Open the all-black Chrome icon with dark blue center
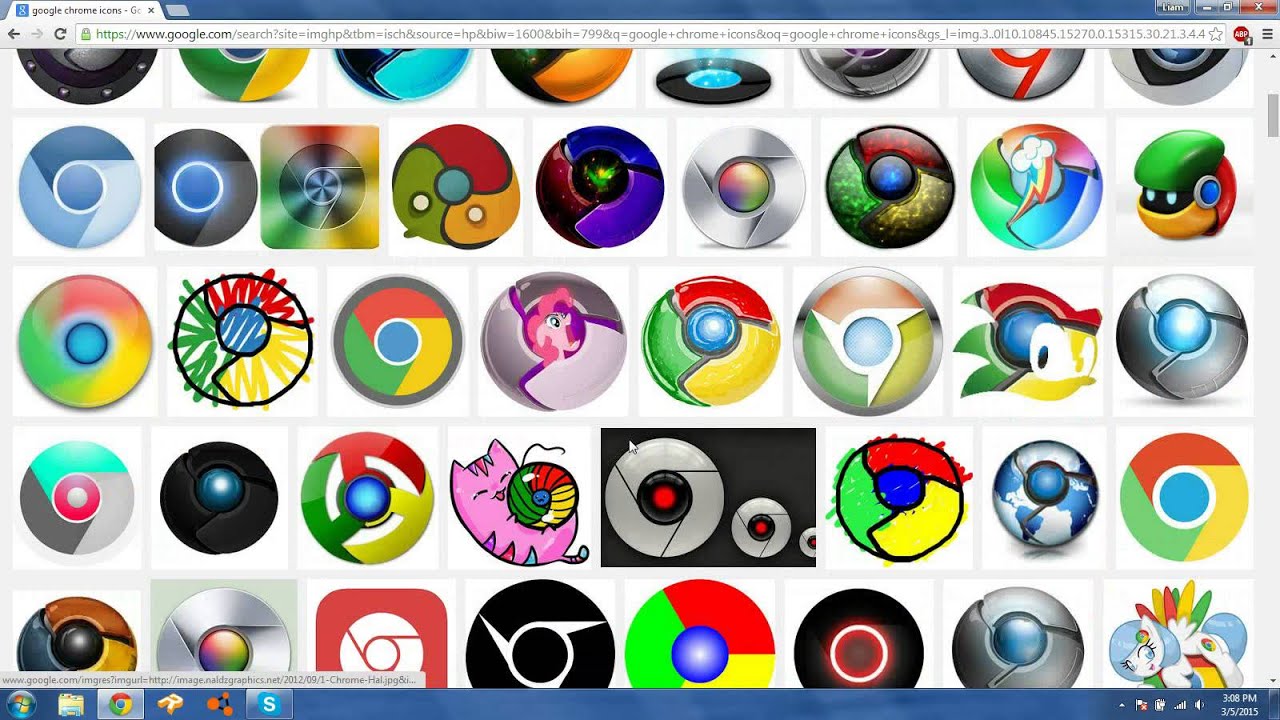Viewport: 1280px width, 720px height. tap(219, 498)
